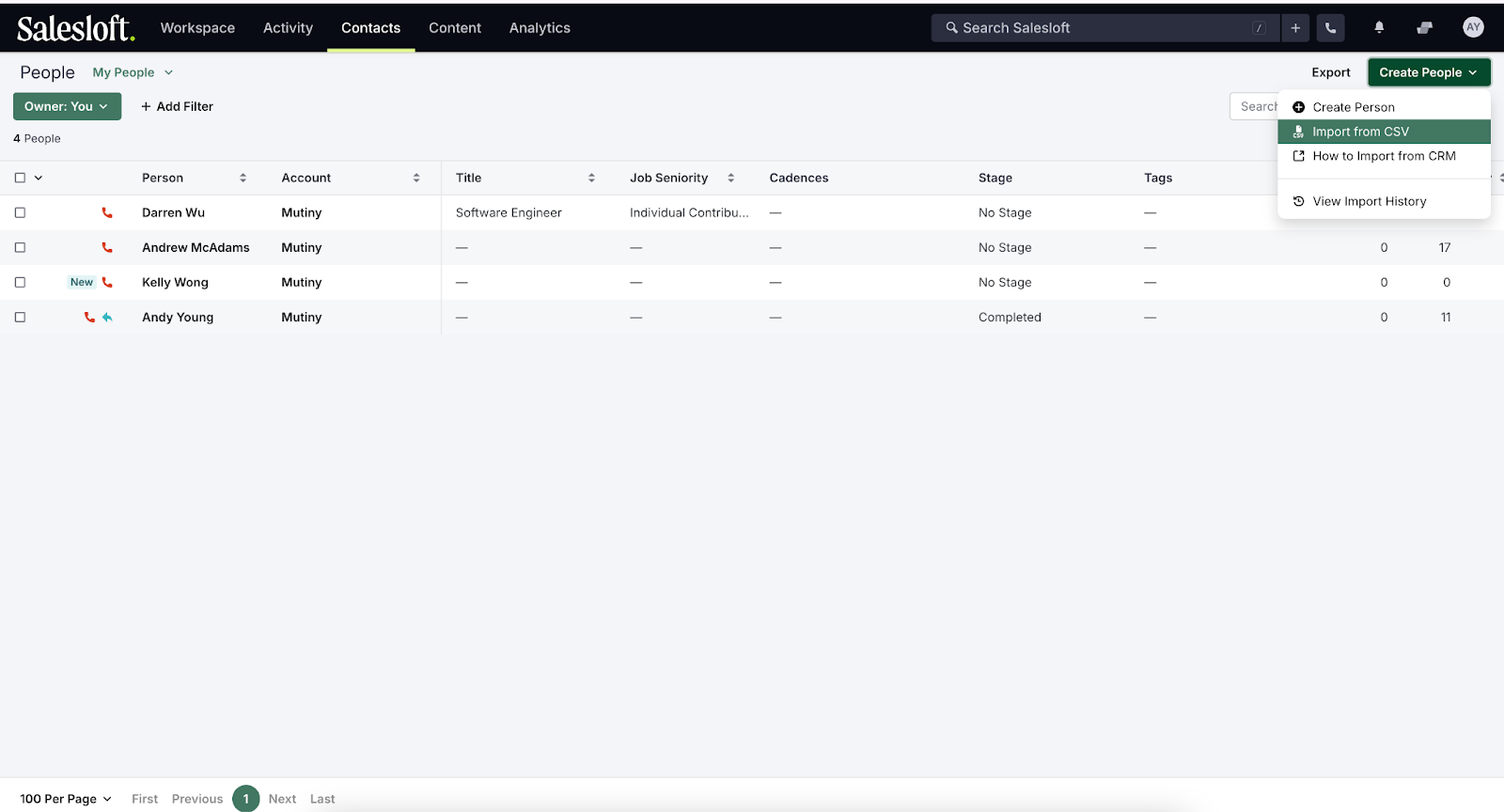Check the box for Kelly Wong
This screenshot has height=812, width=1504.
20,283
